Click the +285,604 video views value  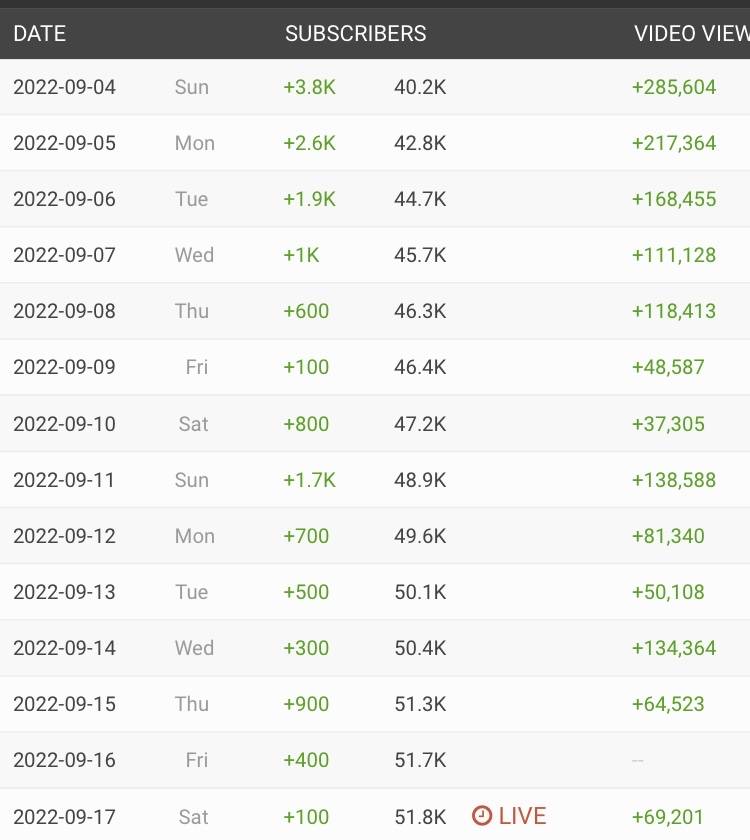coord(674,87)
